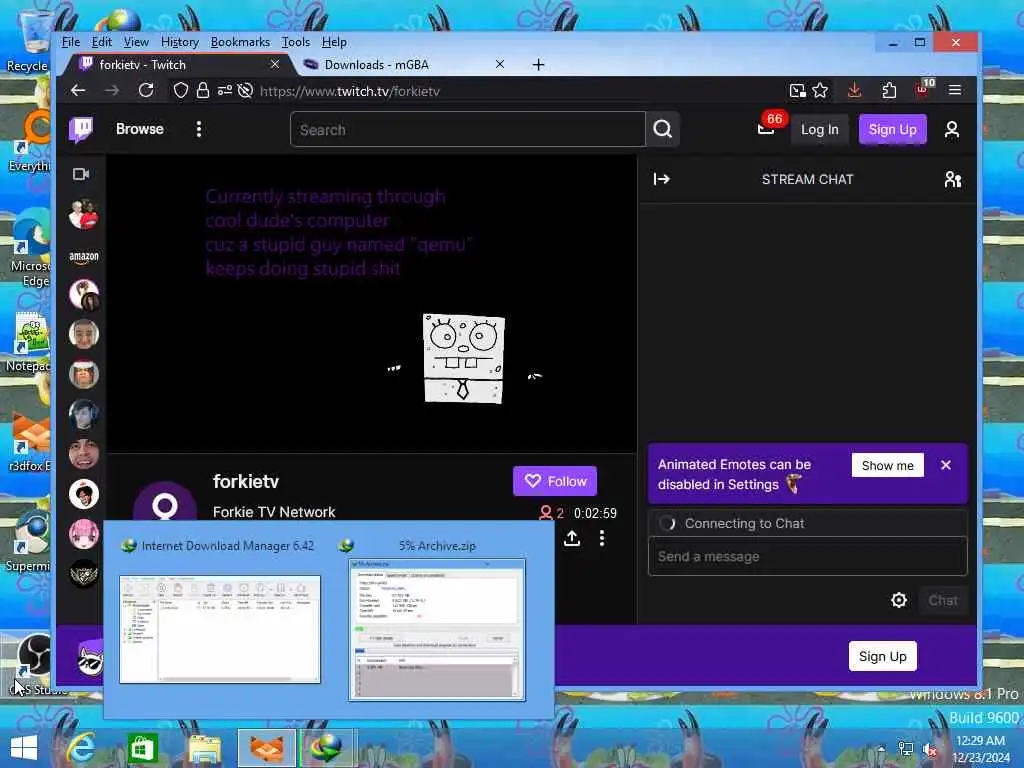
Task: Click the Log In button
Action: tap(820, 129)
